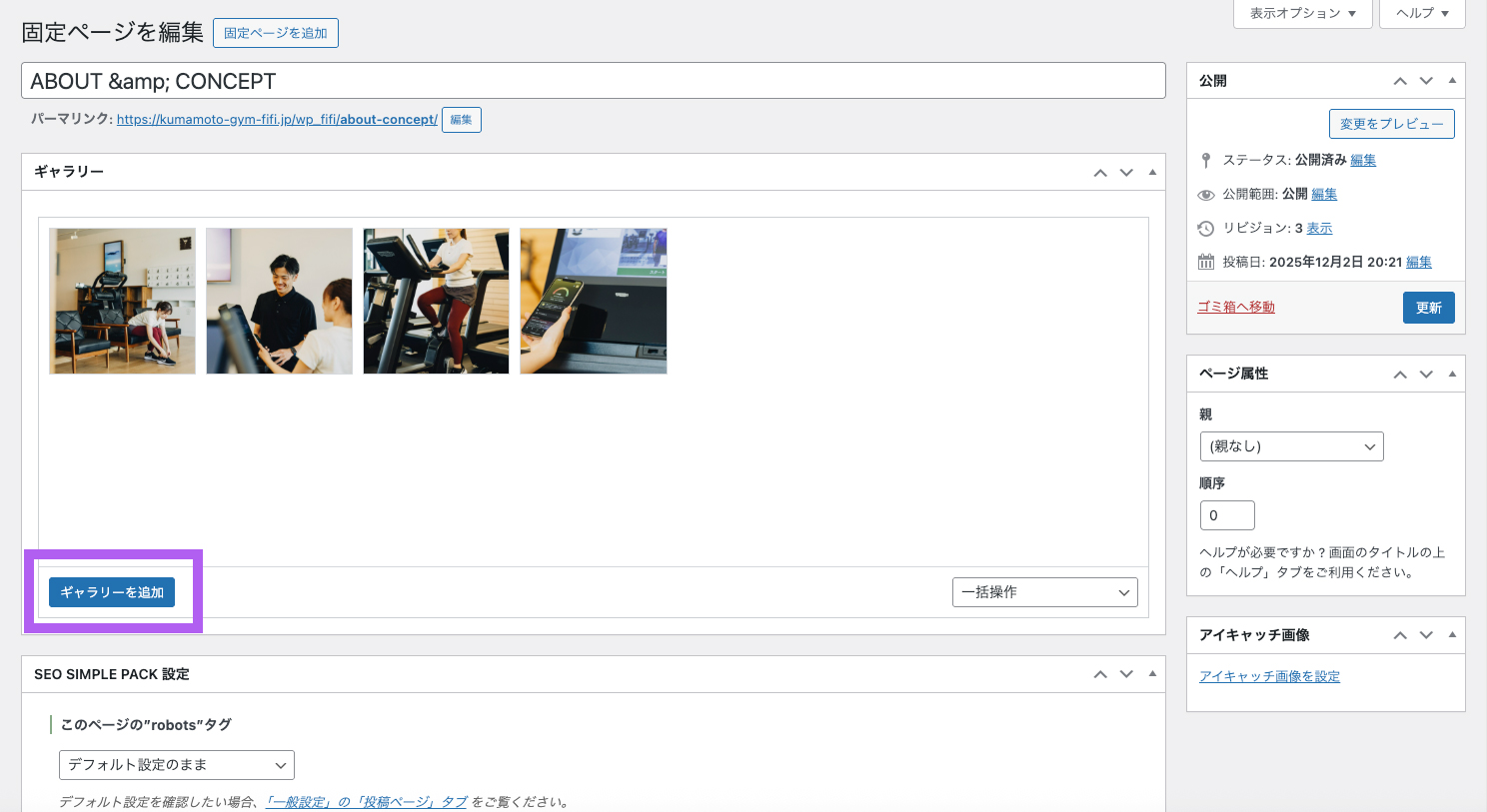The image size is (1487, 812).
Task: Move SEO SIMPLE PACK panel down
Action: (1126, 674)
